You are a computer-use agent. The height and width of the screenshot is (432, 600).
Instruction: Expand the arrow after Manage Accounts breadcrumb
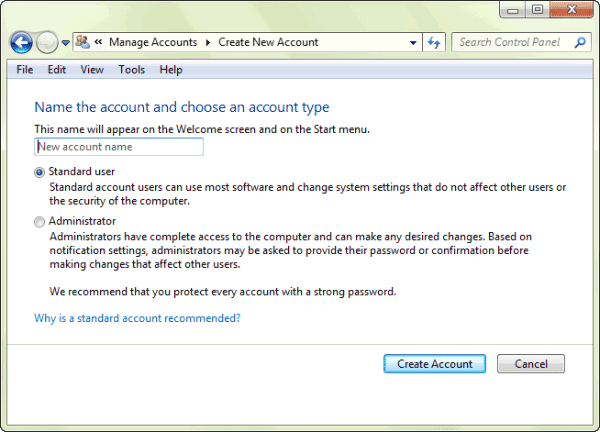point(208,42)
